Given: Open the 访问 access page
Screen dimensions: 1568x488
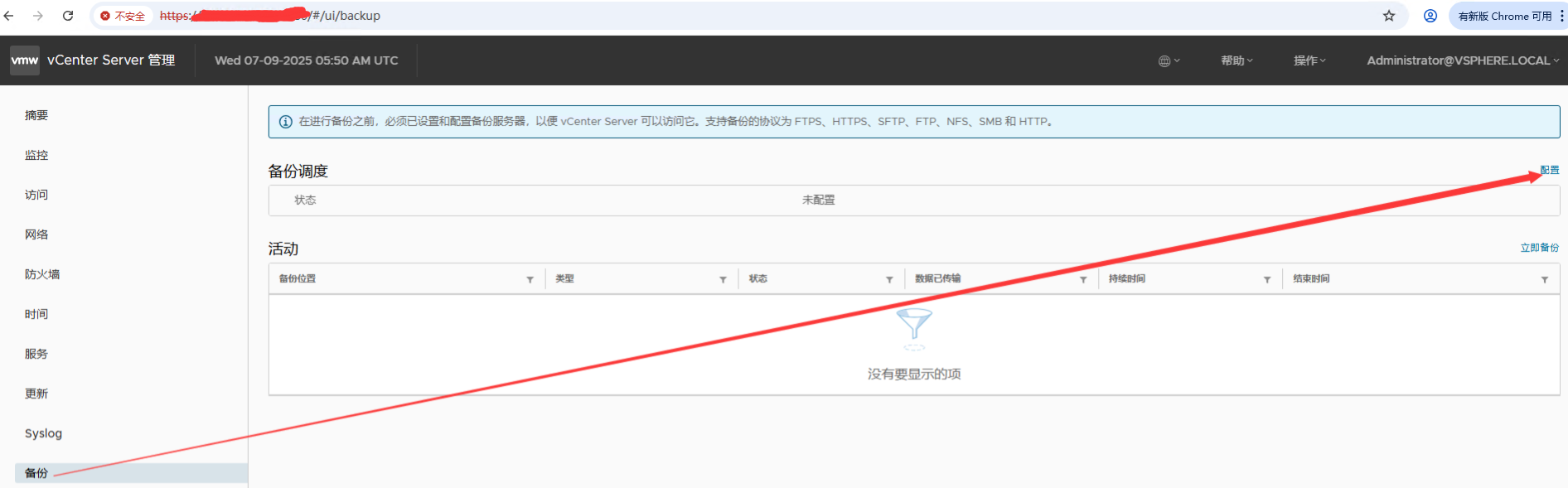Looking at the screenshot, I should point(36,195).
